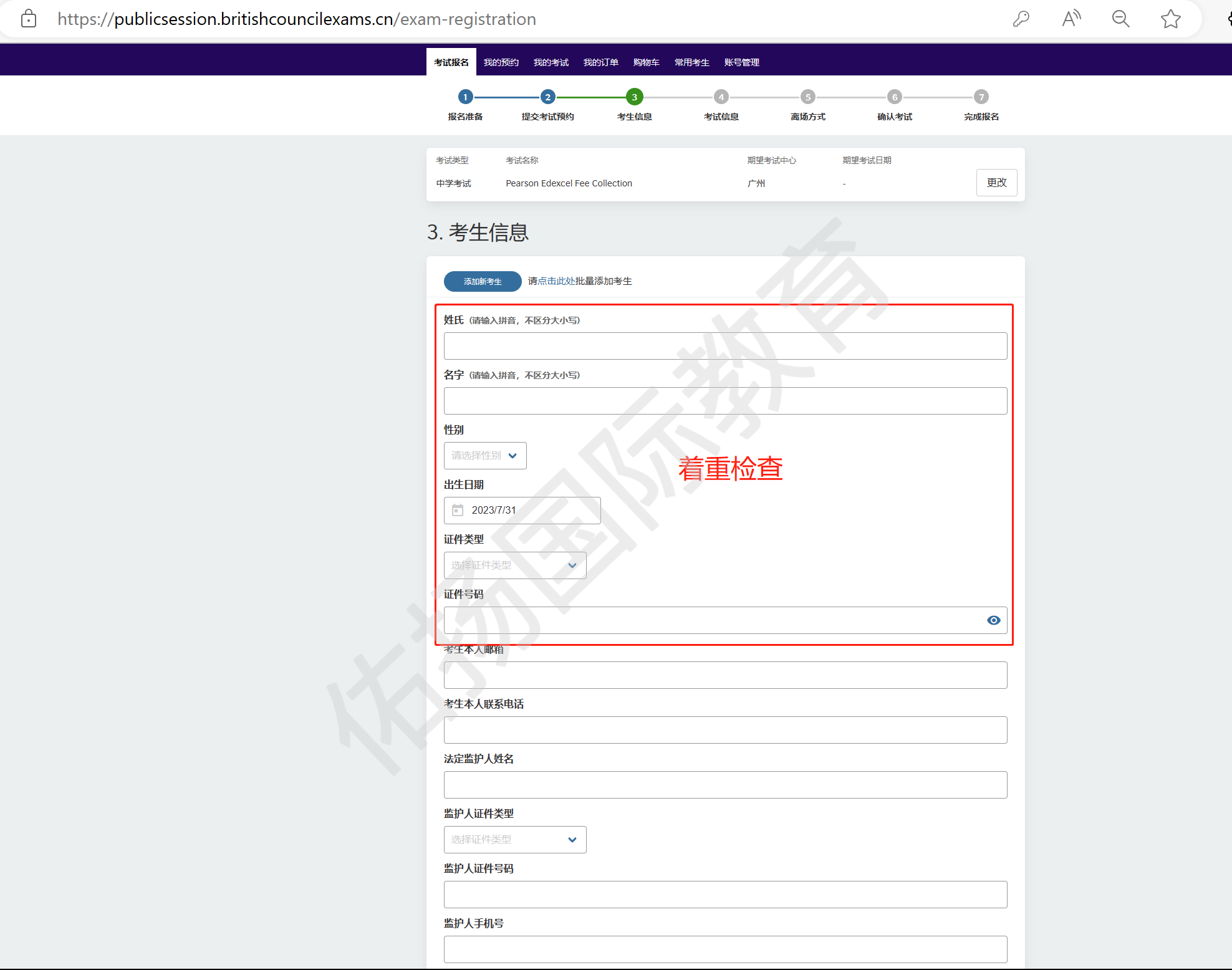Click the 考生本人邮箱 email field
Image resolution: width=1232 pixels, height=970 pixels.
pyautogui.click(x=725, y=675)
